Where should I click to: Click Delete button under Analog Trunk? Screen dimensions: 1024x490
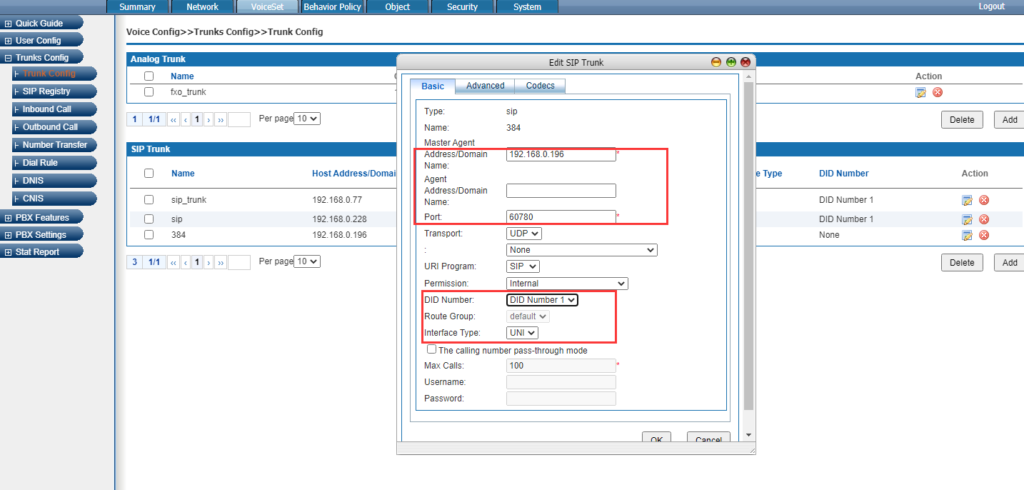point(962,120)
